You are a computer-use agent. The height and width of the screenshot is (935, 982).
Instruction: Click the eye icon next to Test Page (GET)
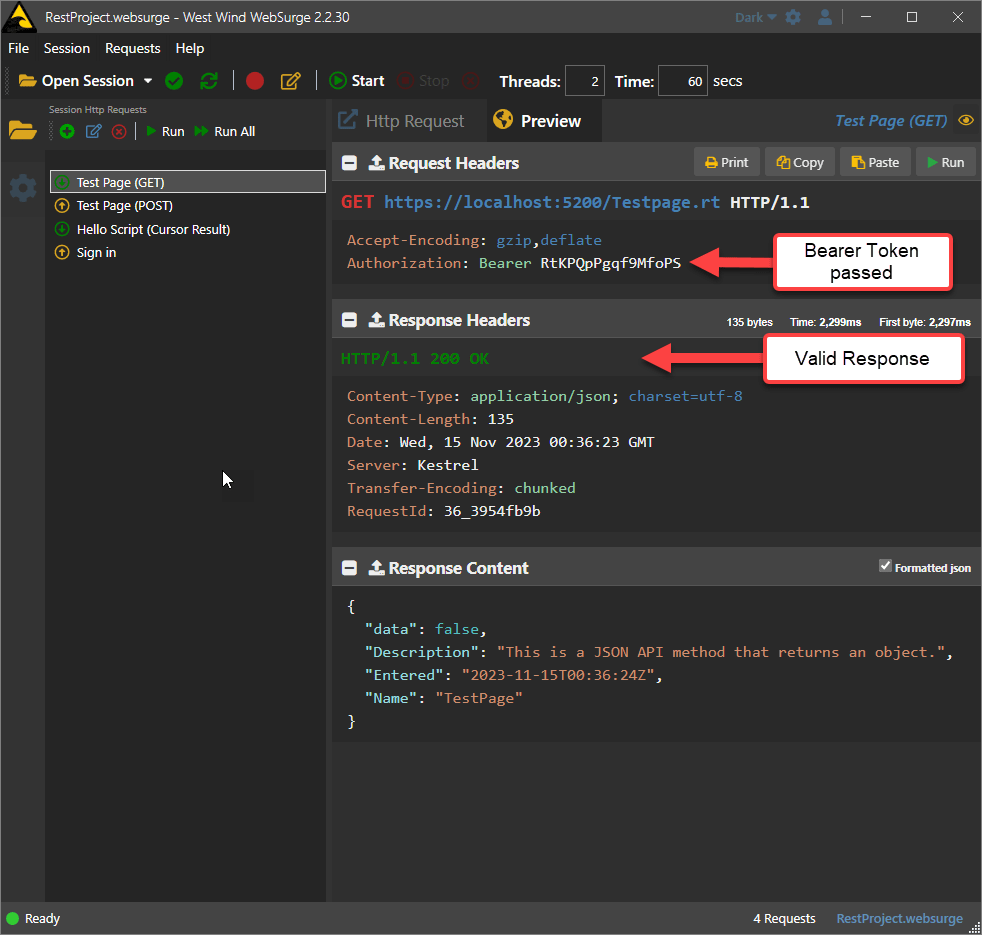click(966, 120)
